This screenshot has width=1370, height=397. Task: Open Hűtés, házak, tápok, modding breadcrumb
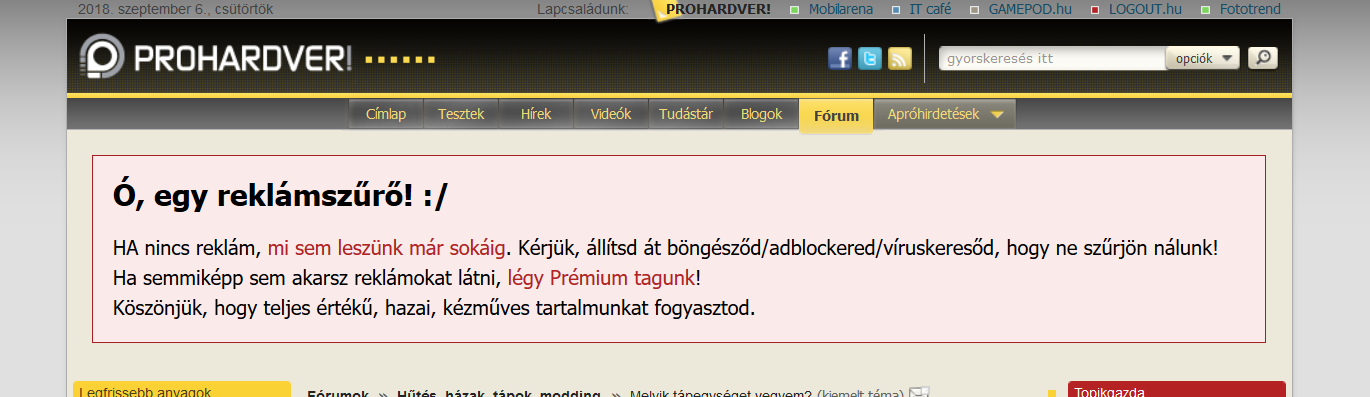point(499,394)
